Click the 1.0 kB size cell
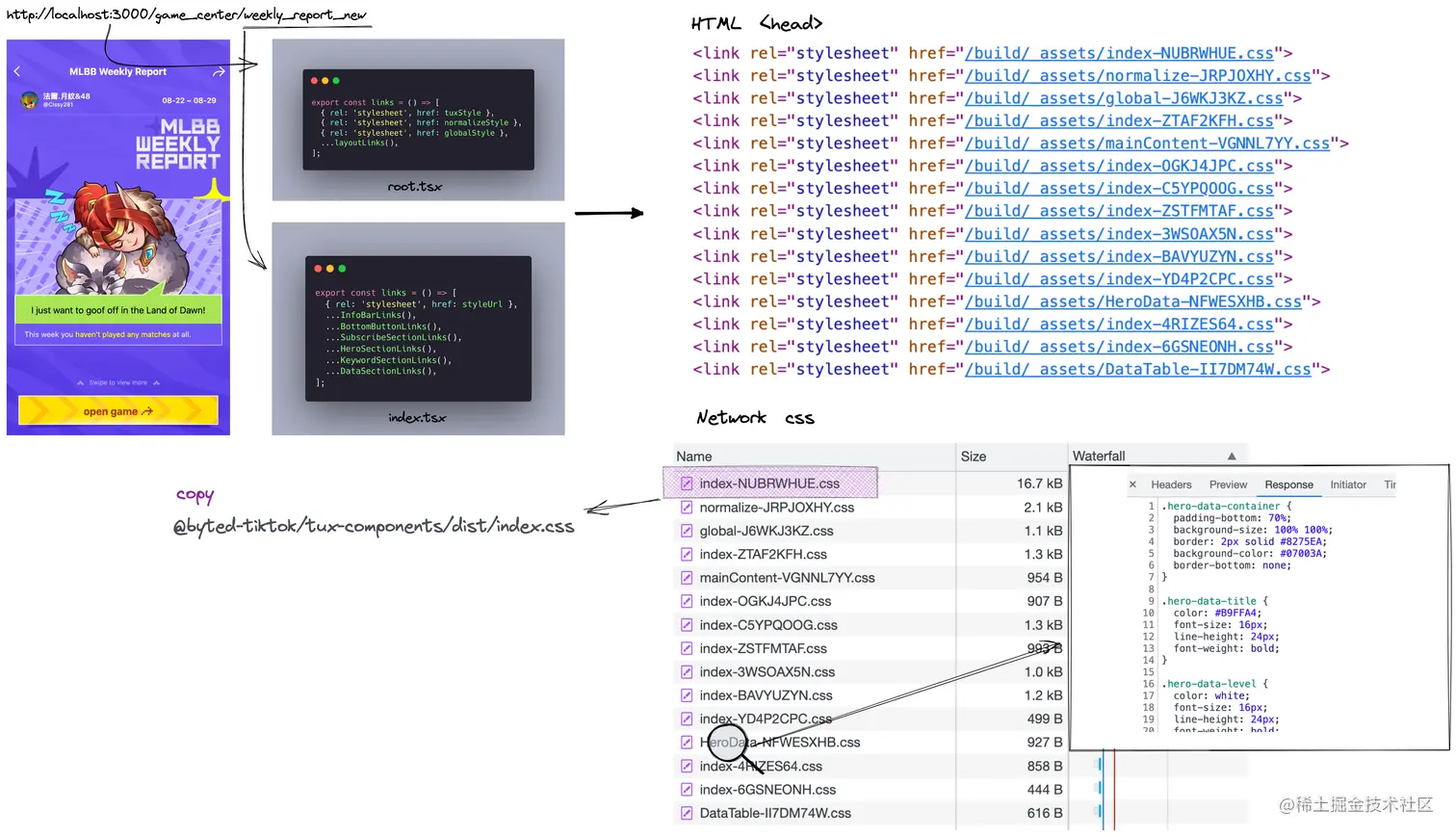The height and width of the screenshot is (837, 1456). point(1043,671)
